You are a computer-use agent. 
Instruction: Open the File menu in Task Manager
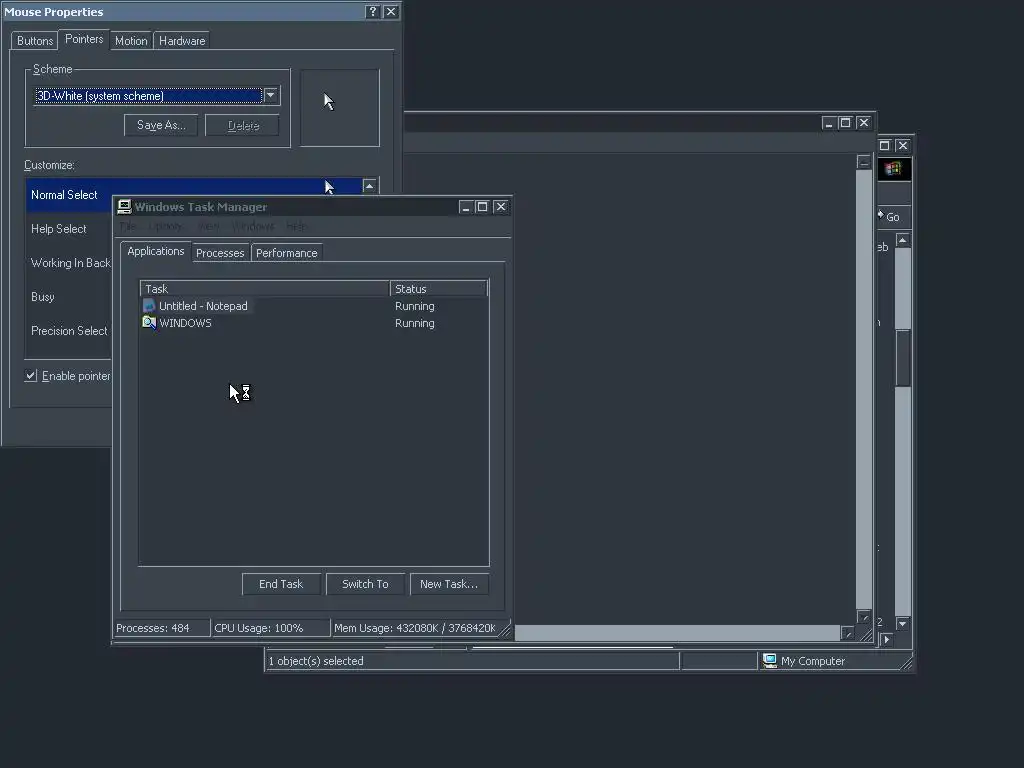click(127, 226)
